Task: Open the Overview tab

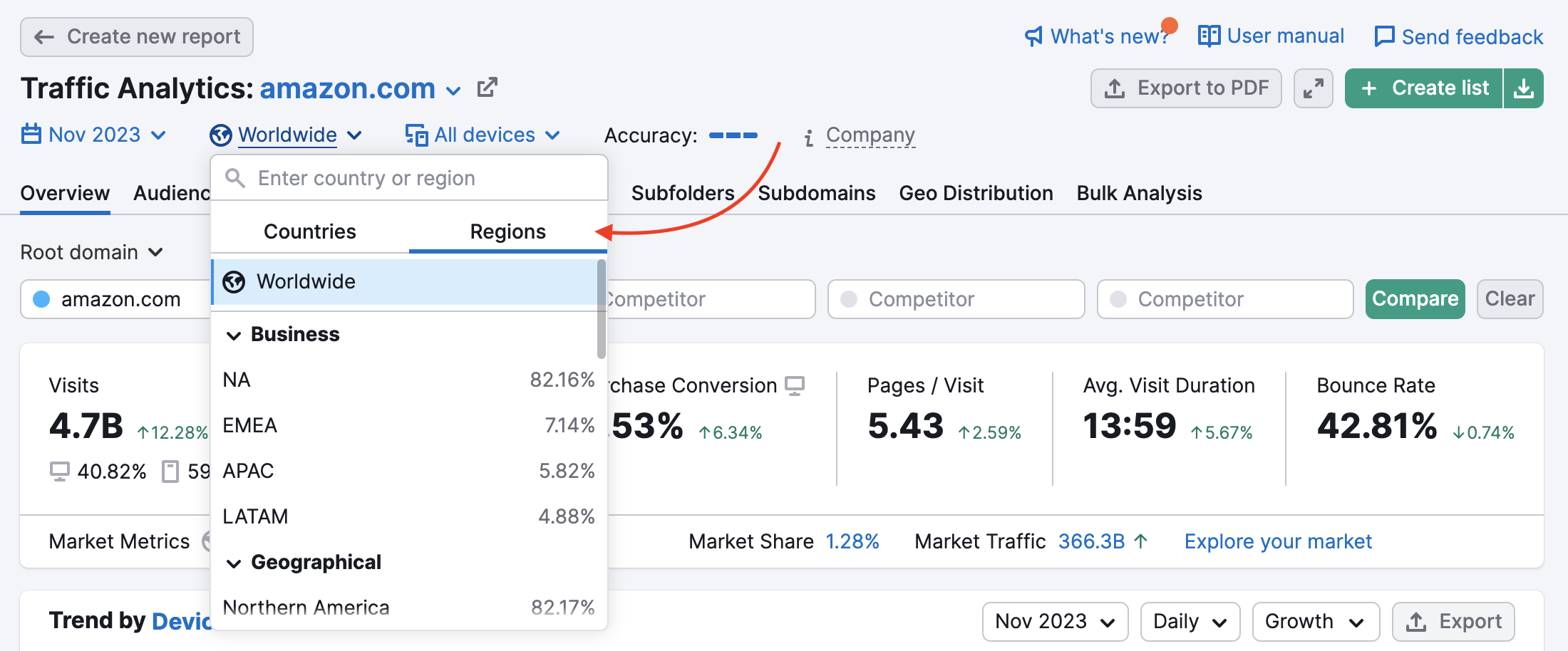Action: coord(65,193)
